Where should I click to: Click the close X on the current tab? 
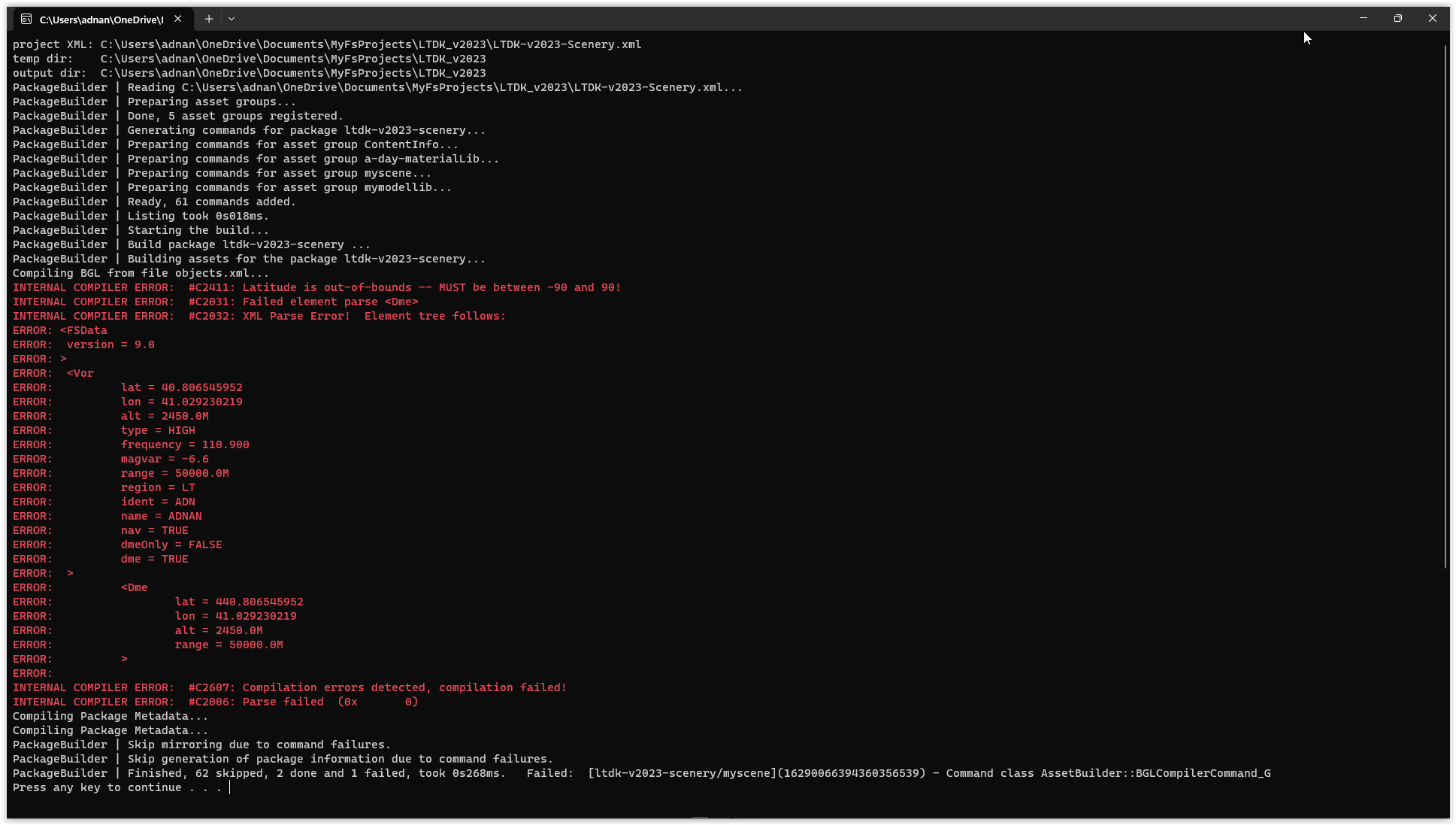pyautogui.click(x=177, y=19)
